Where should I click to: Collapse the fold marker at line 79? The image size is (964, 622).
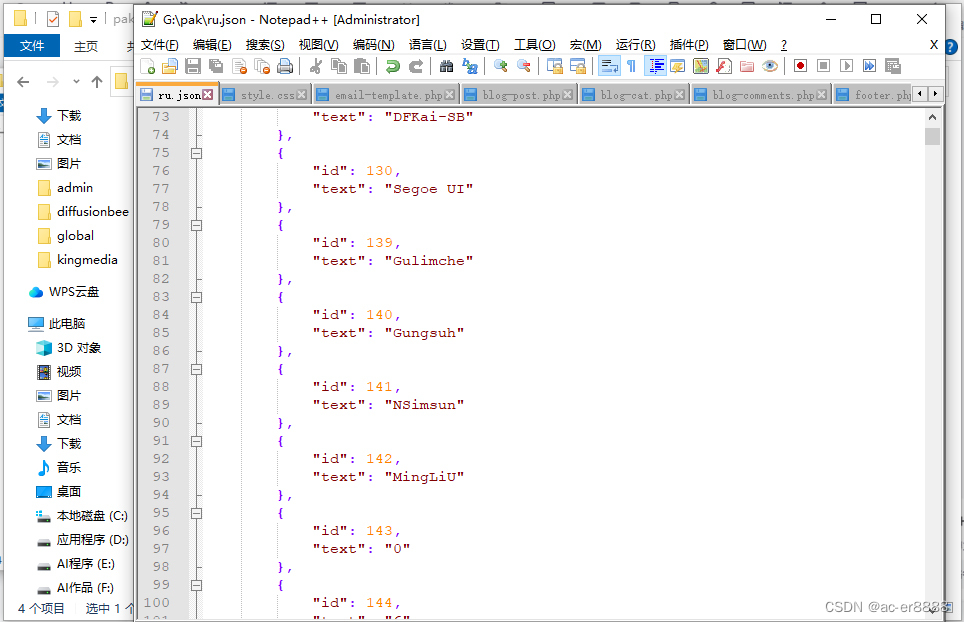(196, 225)
